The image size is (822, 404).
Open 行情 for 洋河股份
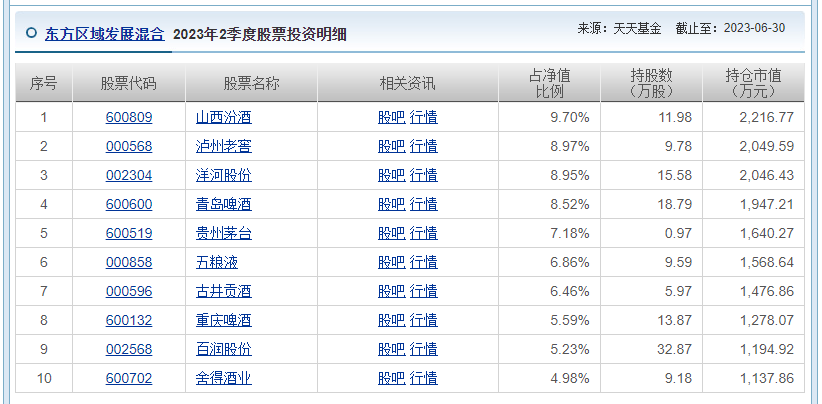coord(424,175)
